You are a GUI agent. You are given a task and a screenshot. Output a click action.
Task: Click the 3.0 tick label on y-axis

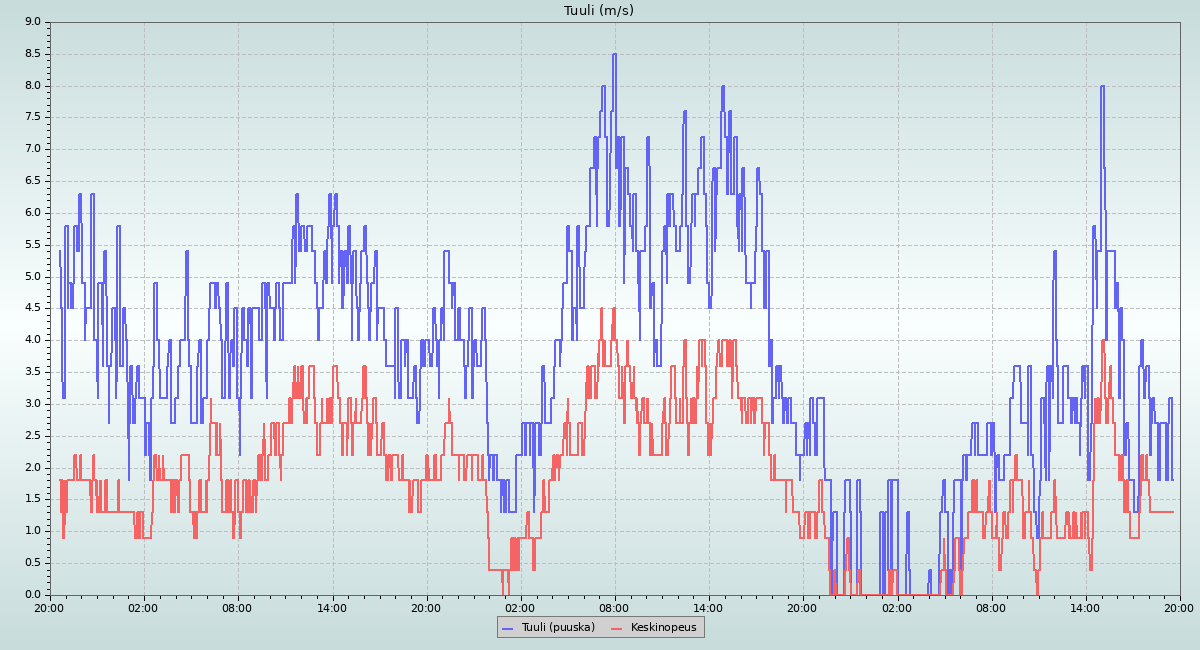tap(32, 404)
